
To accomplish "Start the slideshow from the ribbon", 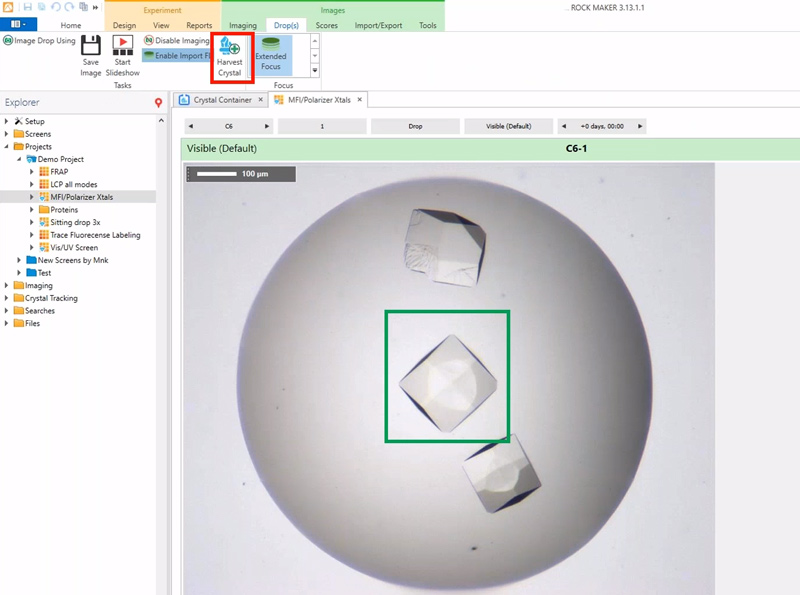I will [x=123, y=55].
